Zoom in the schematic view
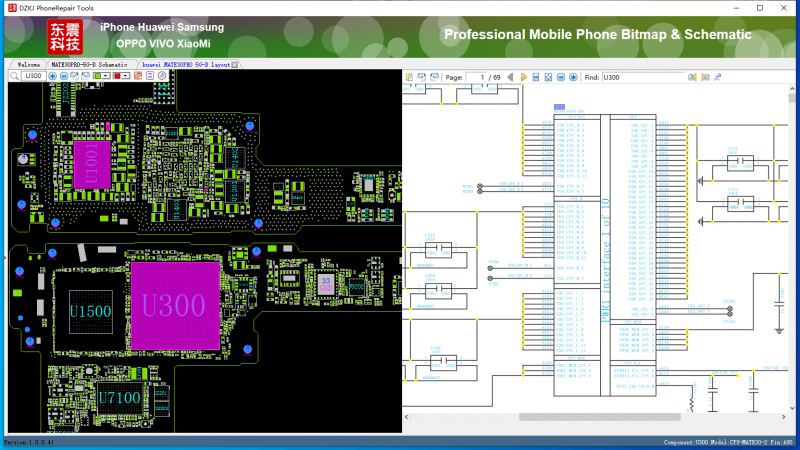 [x=573, y=77]
